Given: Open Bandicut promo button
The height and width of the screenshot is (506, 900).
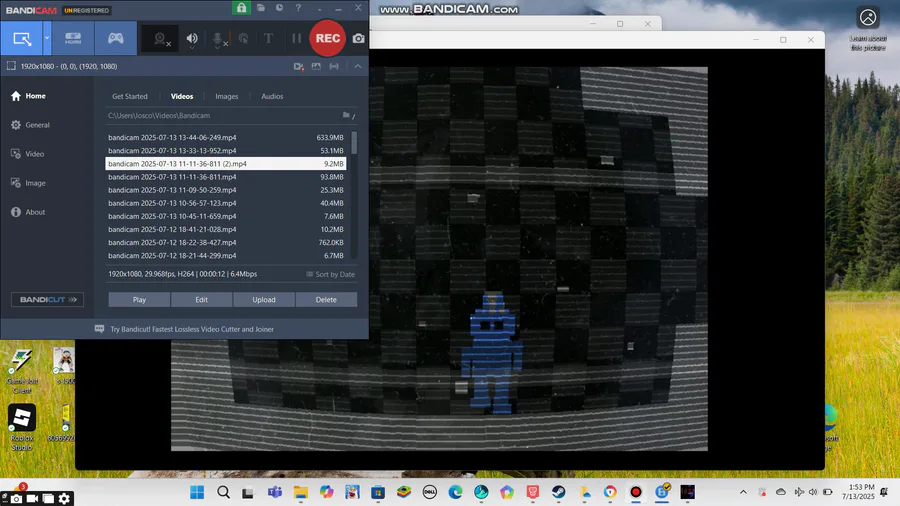Looking at the screenshot, I should point(48,299).
